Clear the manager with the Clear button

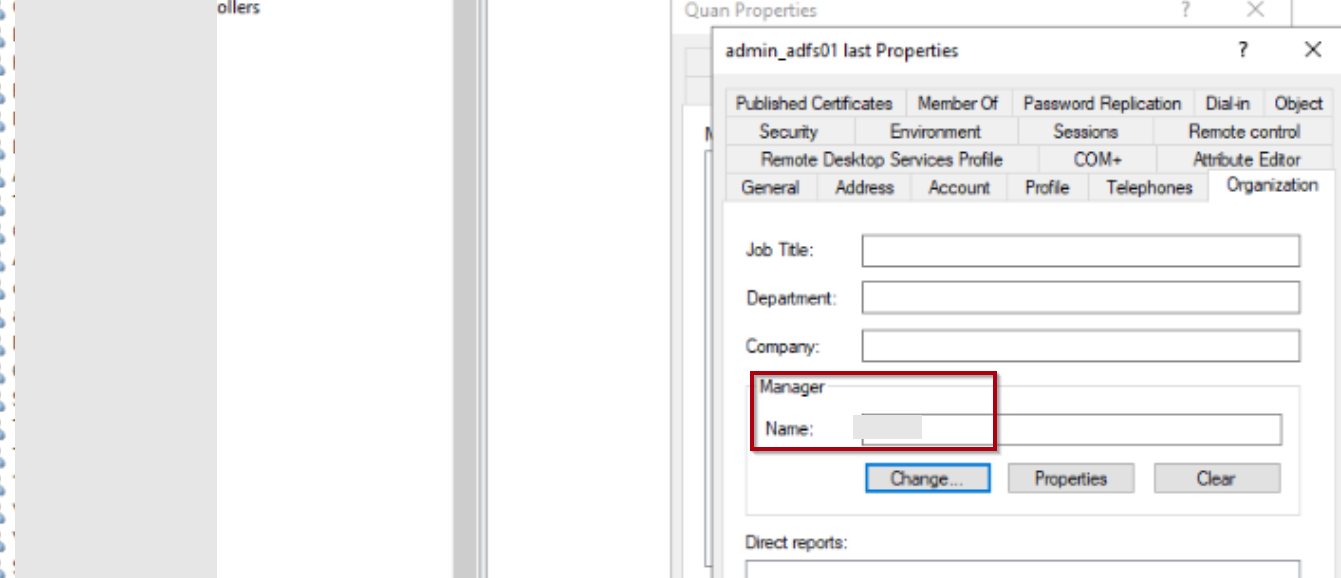(1216, 478)
